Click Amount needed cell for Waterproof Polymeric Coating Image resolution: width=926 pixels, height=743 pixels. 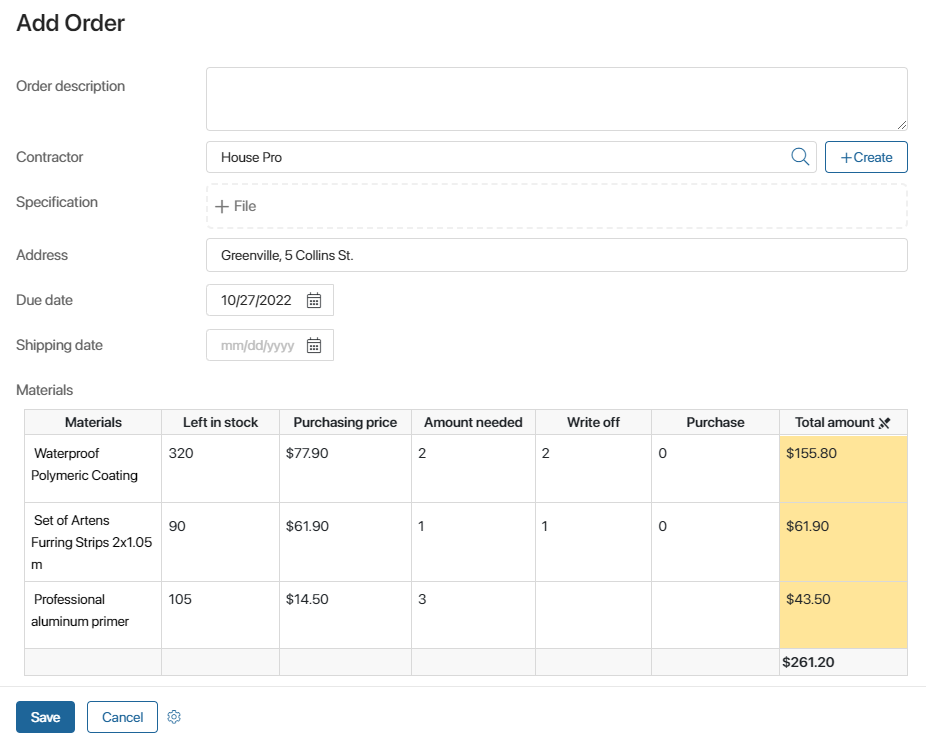point(472,467)
